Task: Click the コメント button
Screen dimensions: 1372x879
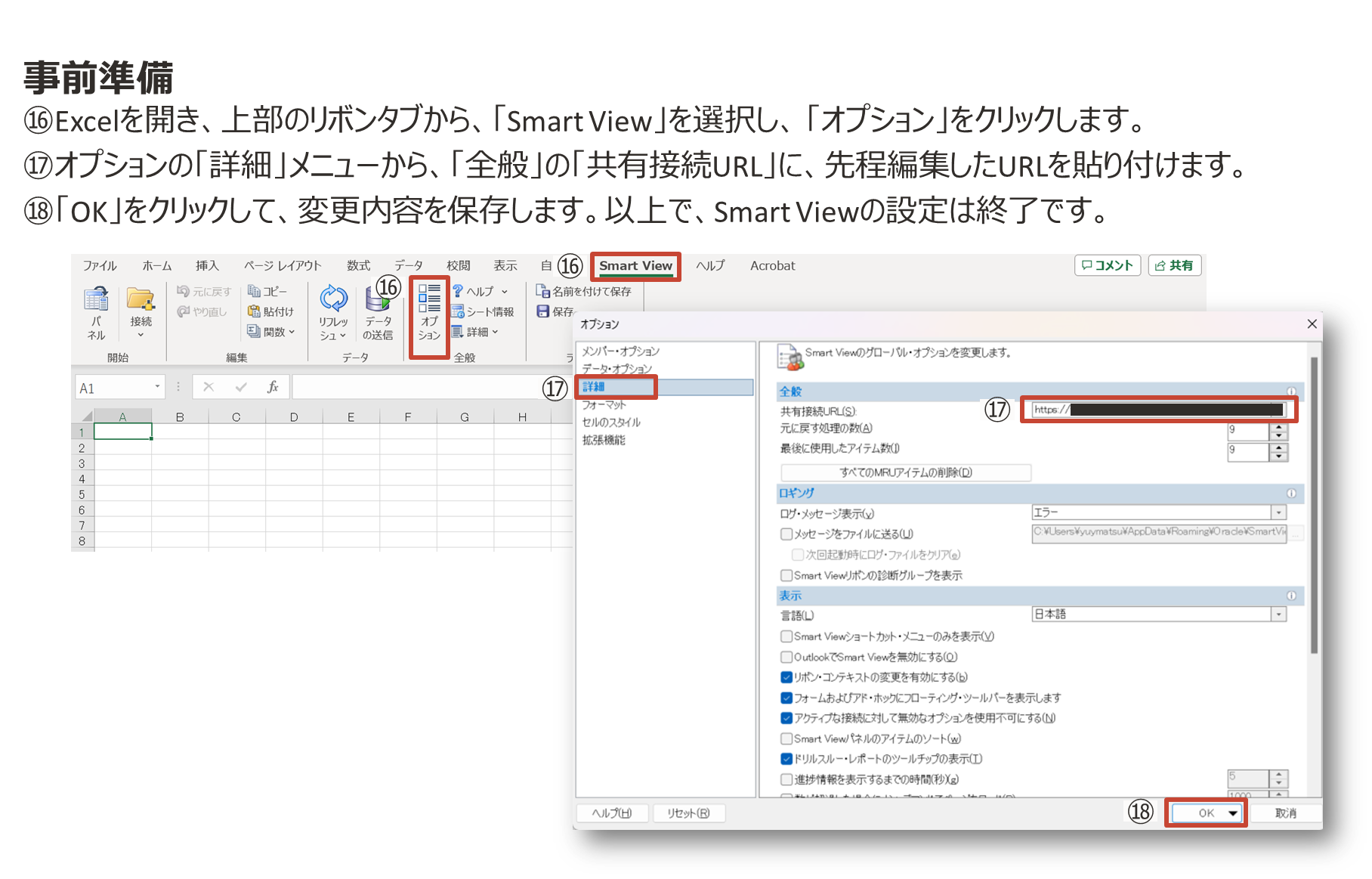Action: tap(1107, 265)
